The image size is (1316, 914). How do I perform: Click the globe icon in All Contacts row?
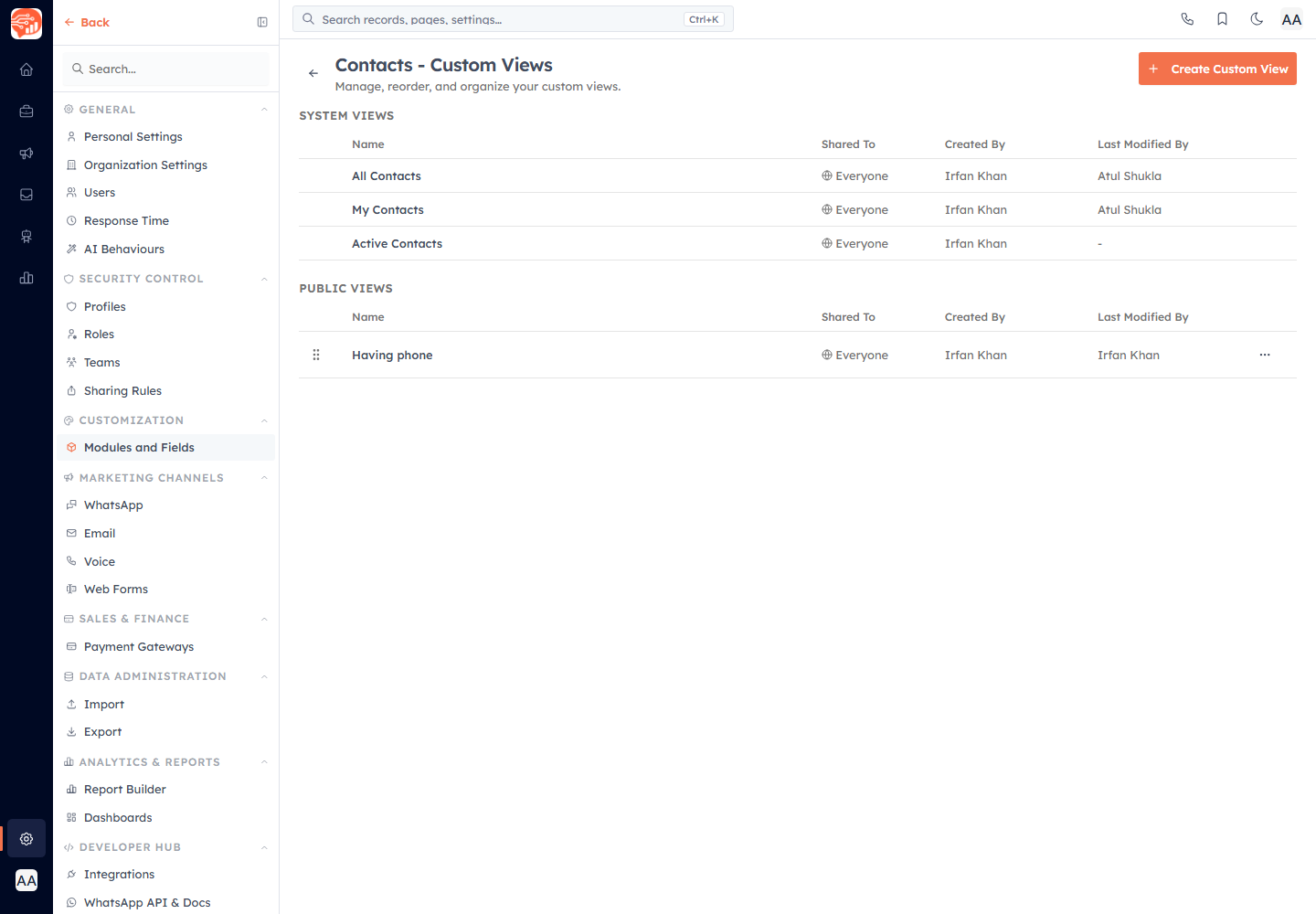pyautogui.click(x=826, y=175)
